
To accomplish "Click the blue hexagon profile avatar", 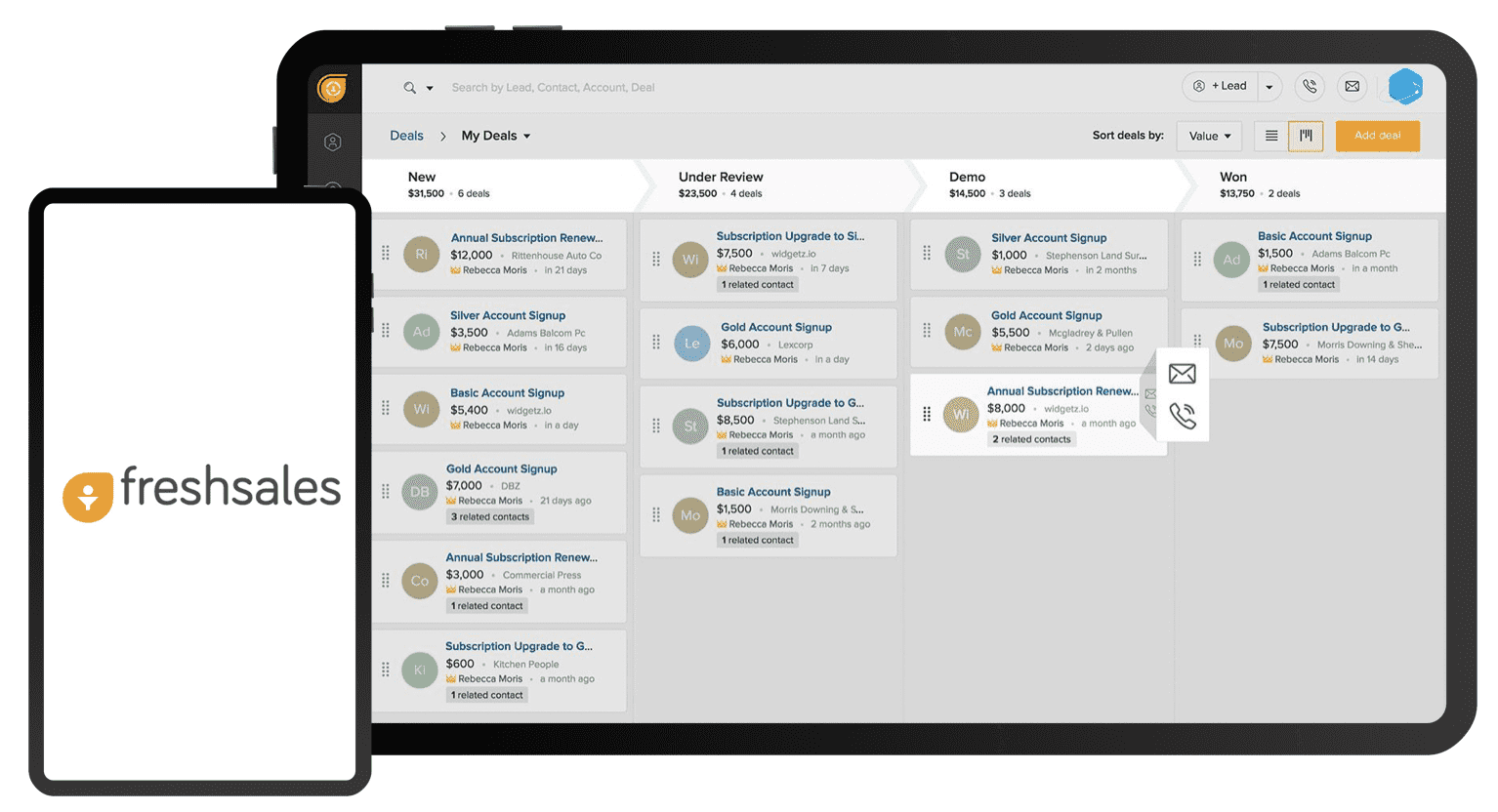I will [x=1405, y=87].
